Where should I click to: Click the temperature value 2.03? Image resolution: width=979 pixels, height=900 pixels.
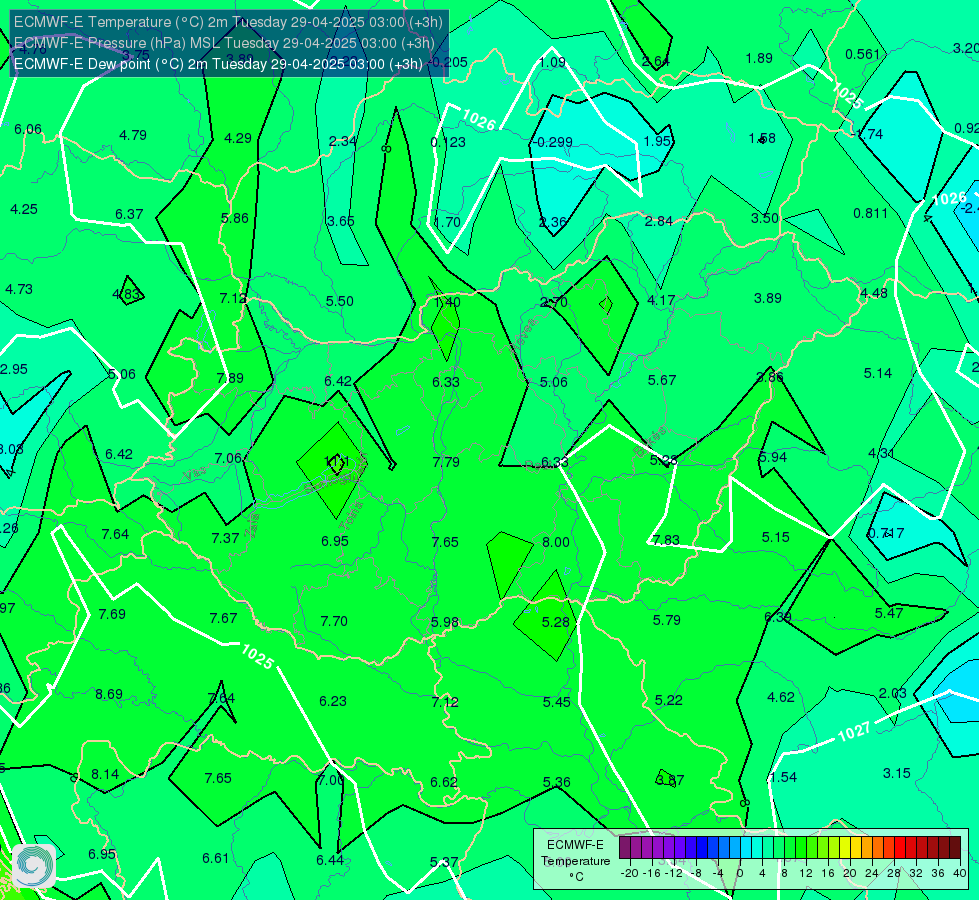click(892, 693)
